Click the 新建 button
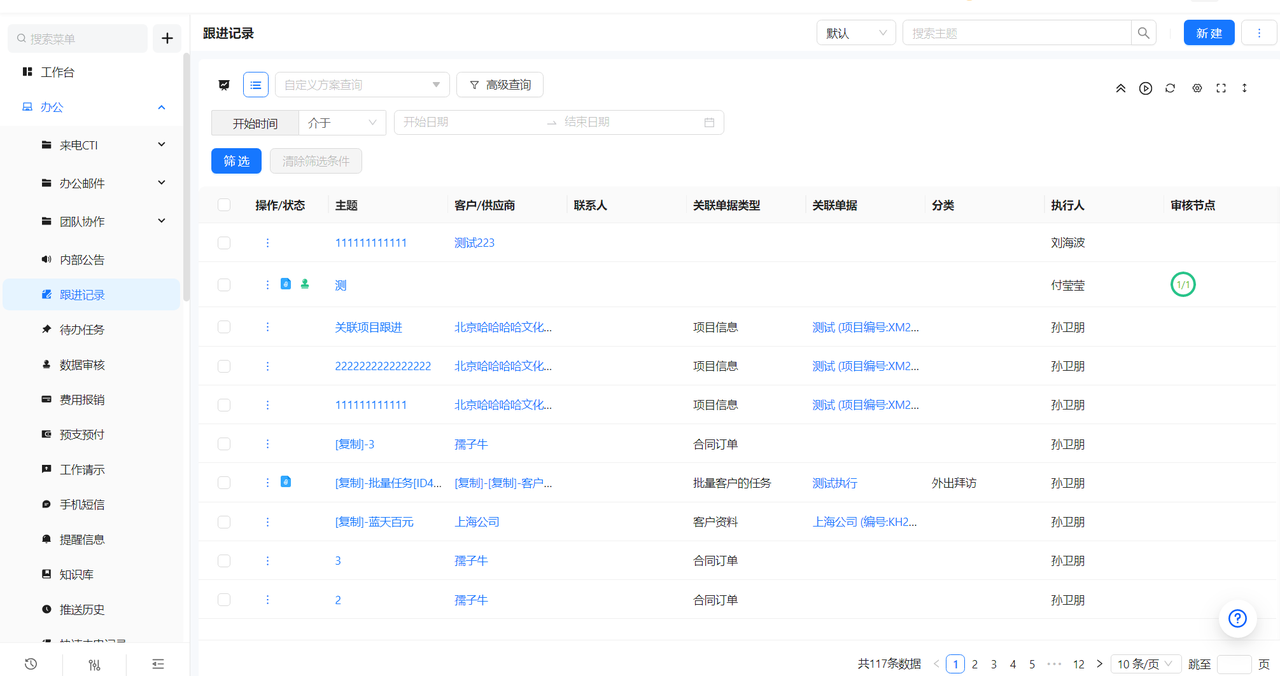This screenshot has height=676, width=1280. point(1209,33)
